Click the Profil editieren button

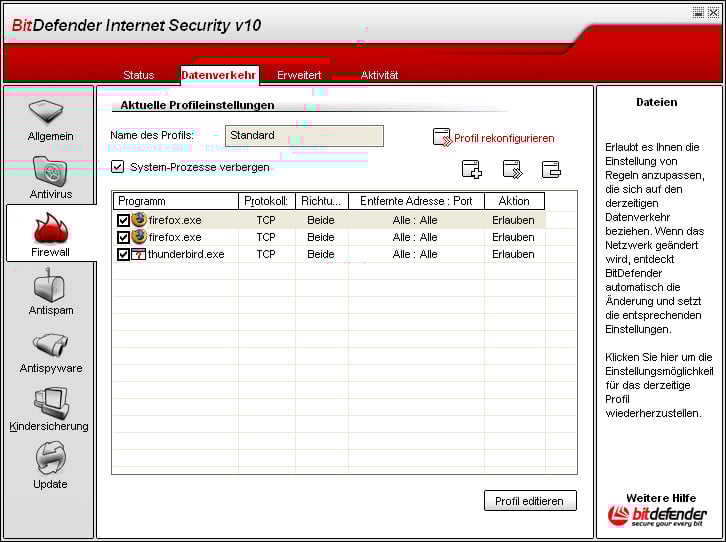coord(530,501)
